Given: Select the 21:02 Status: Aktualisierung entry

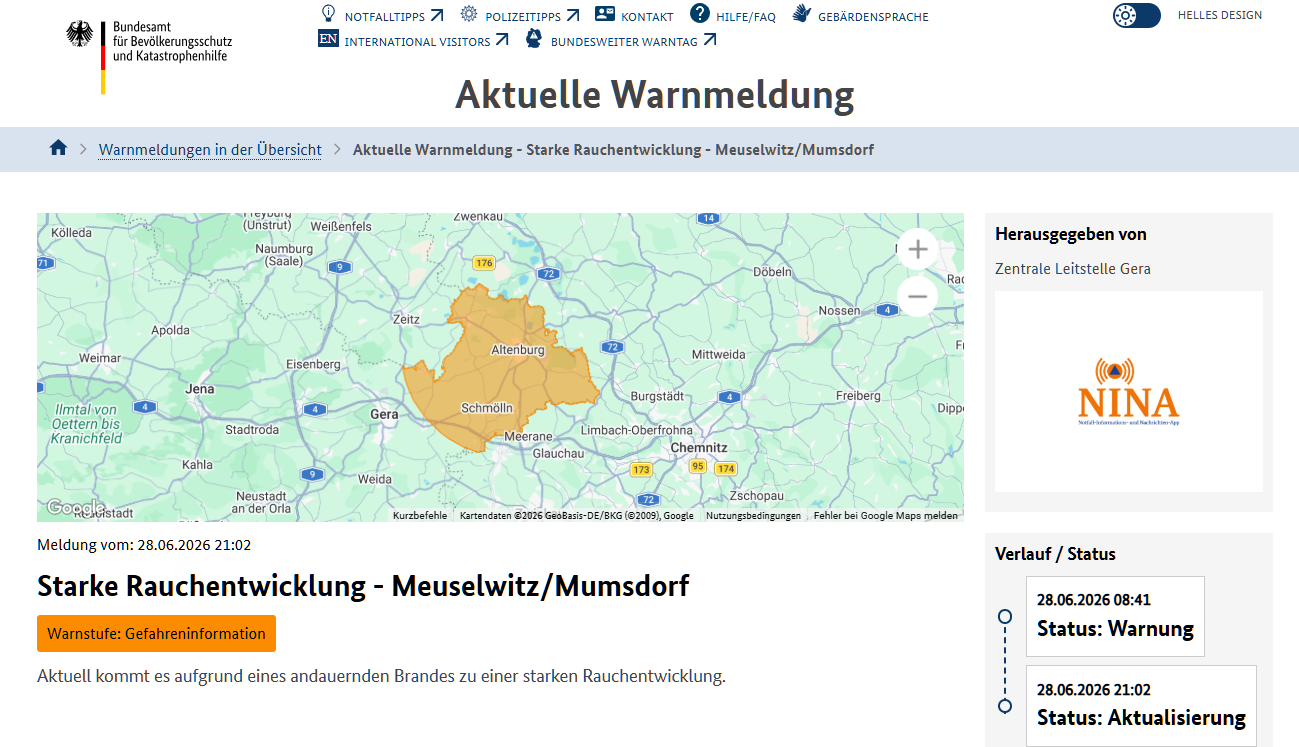Looking at the screenshot, I should click(x=1141, y=705).
